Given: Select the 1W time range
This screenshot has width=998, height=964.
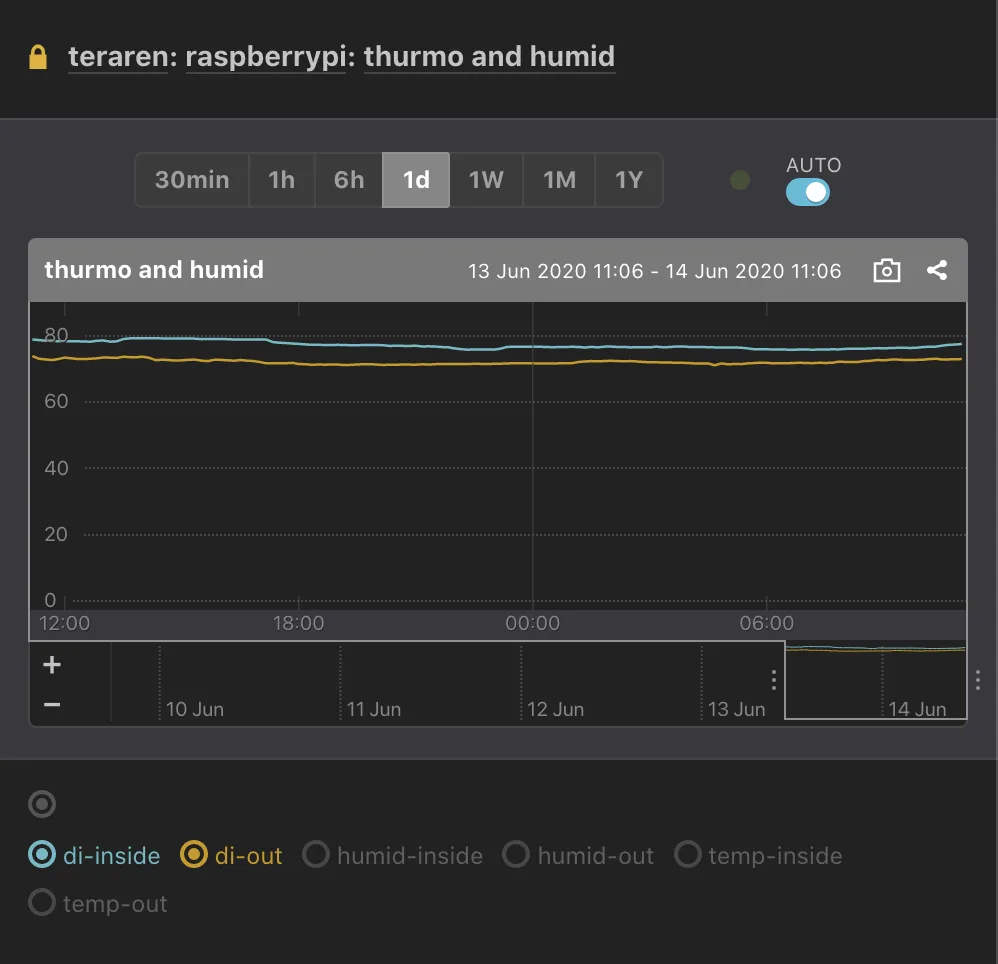Looking at the screenshot, I should pyautogui.click(x=486, y=180).
